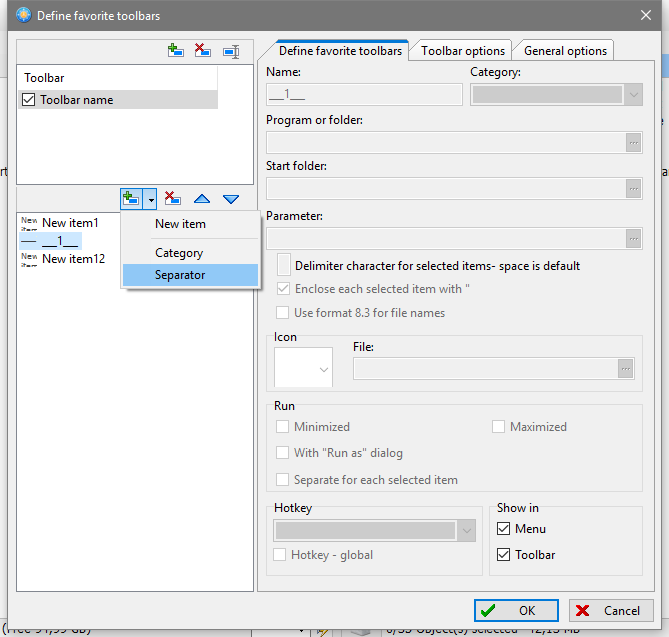This screenshot has height=637, width=669.
Task: Open the add item dropdown arrow
Action: [x=150, y=199]
